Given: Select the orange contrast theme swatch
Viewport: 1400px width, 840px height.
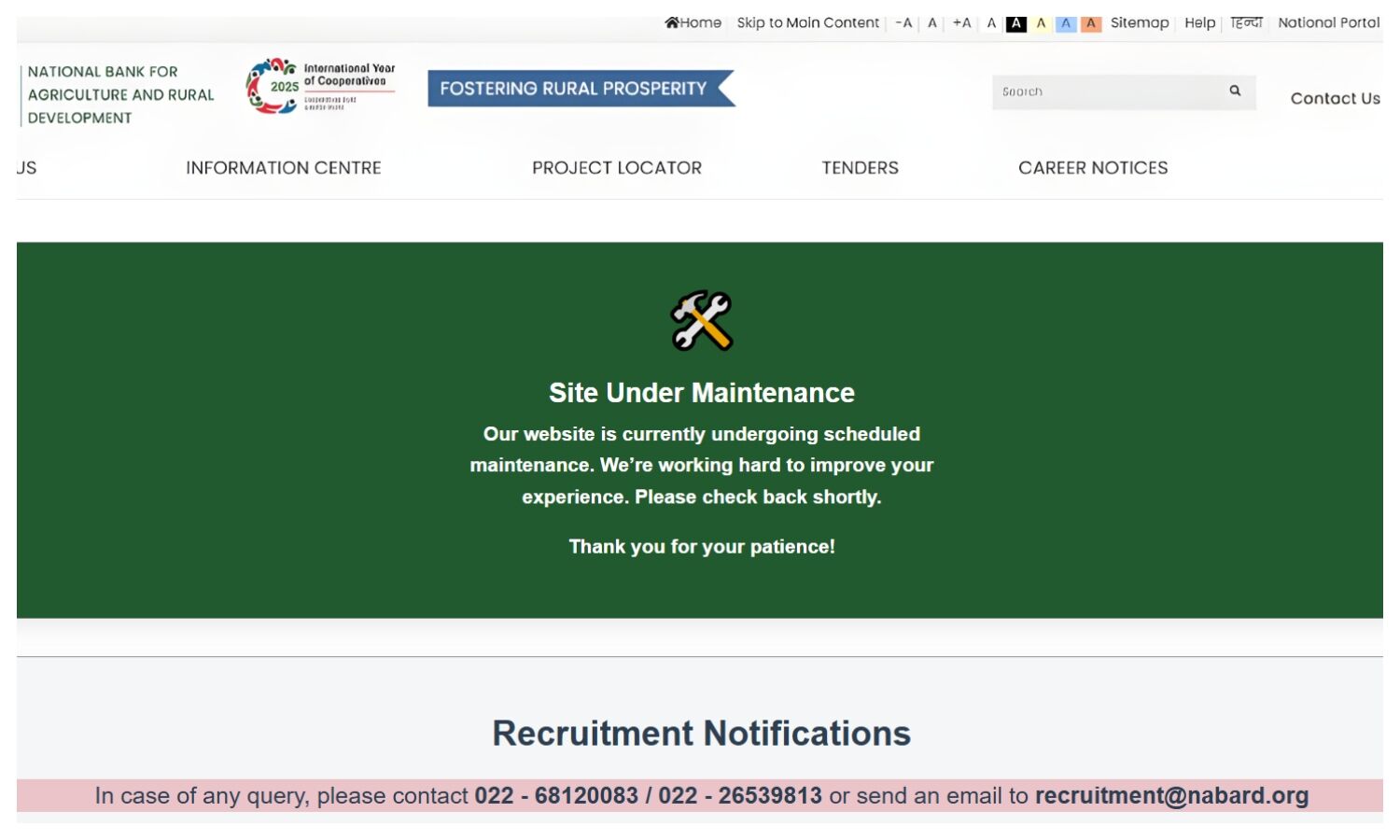Looking at the screenshot, I should click(x=1090, y=23).
